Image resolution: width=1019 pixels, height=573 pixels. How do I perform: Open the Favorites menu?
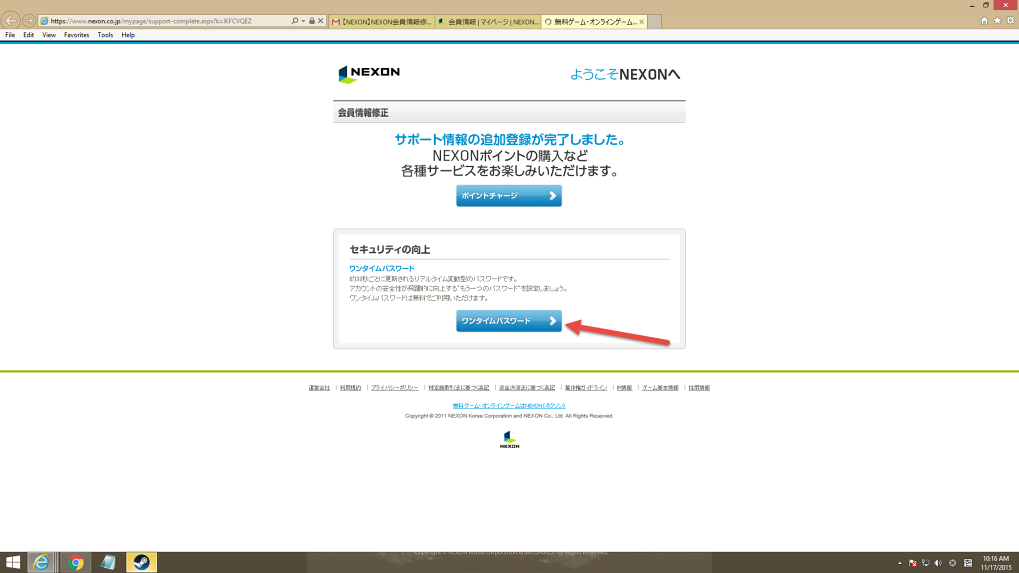(x=76, y=35)
